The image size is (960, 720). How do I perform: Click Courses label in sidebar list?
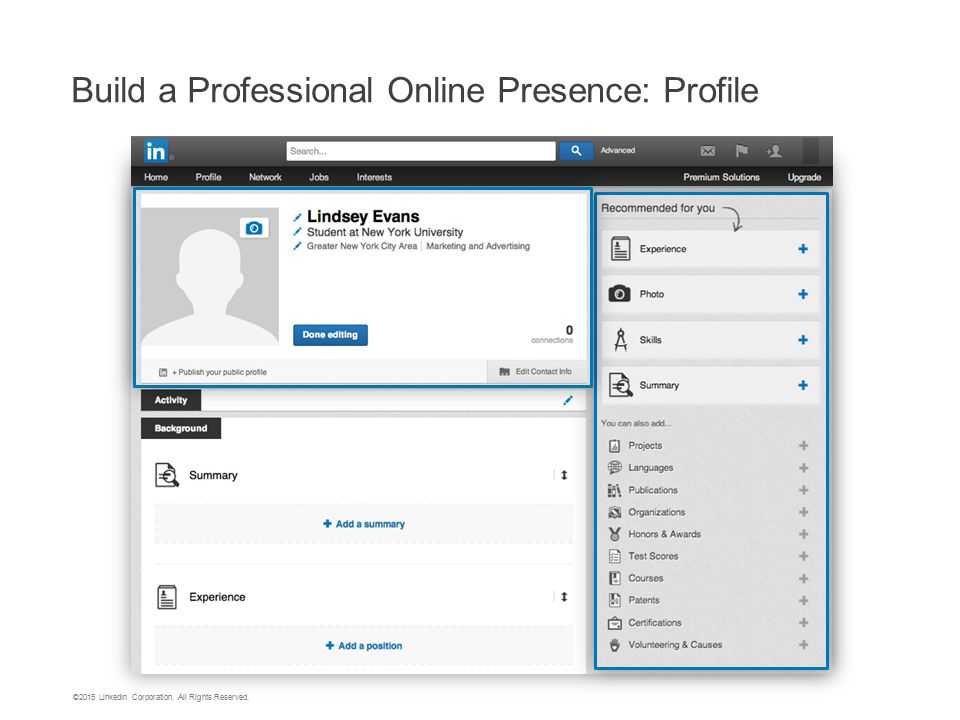[646, 579]
